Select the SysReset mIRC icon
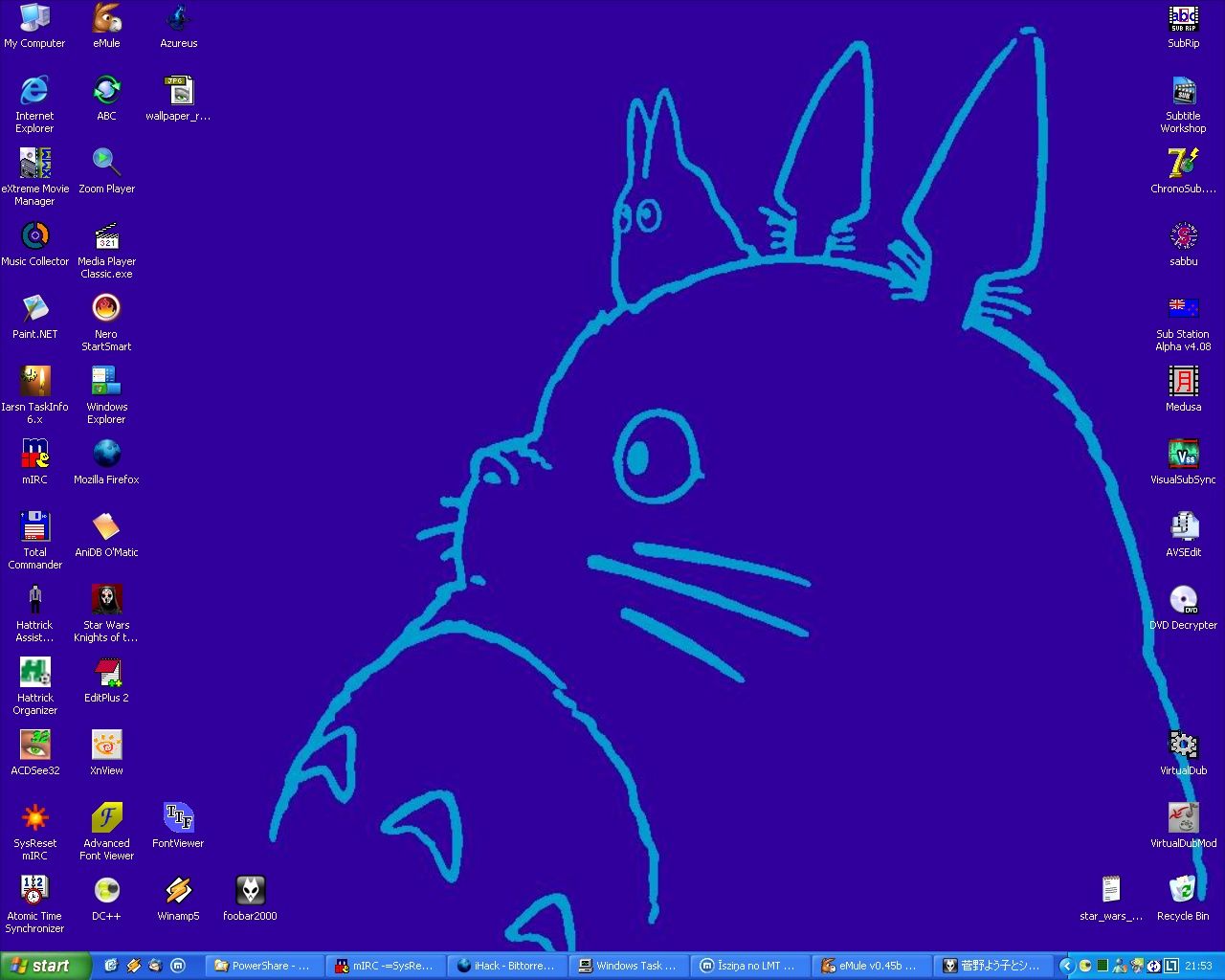The image size is (1225, 980). (34, 832)
